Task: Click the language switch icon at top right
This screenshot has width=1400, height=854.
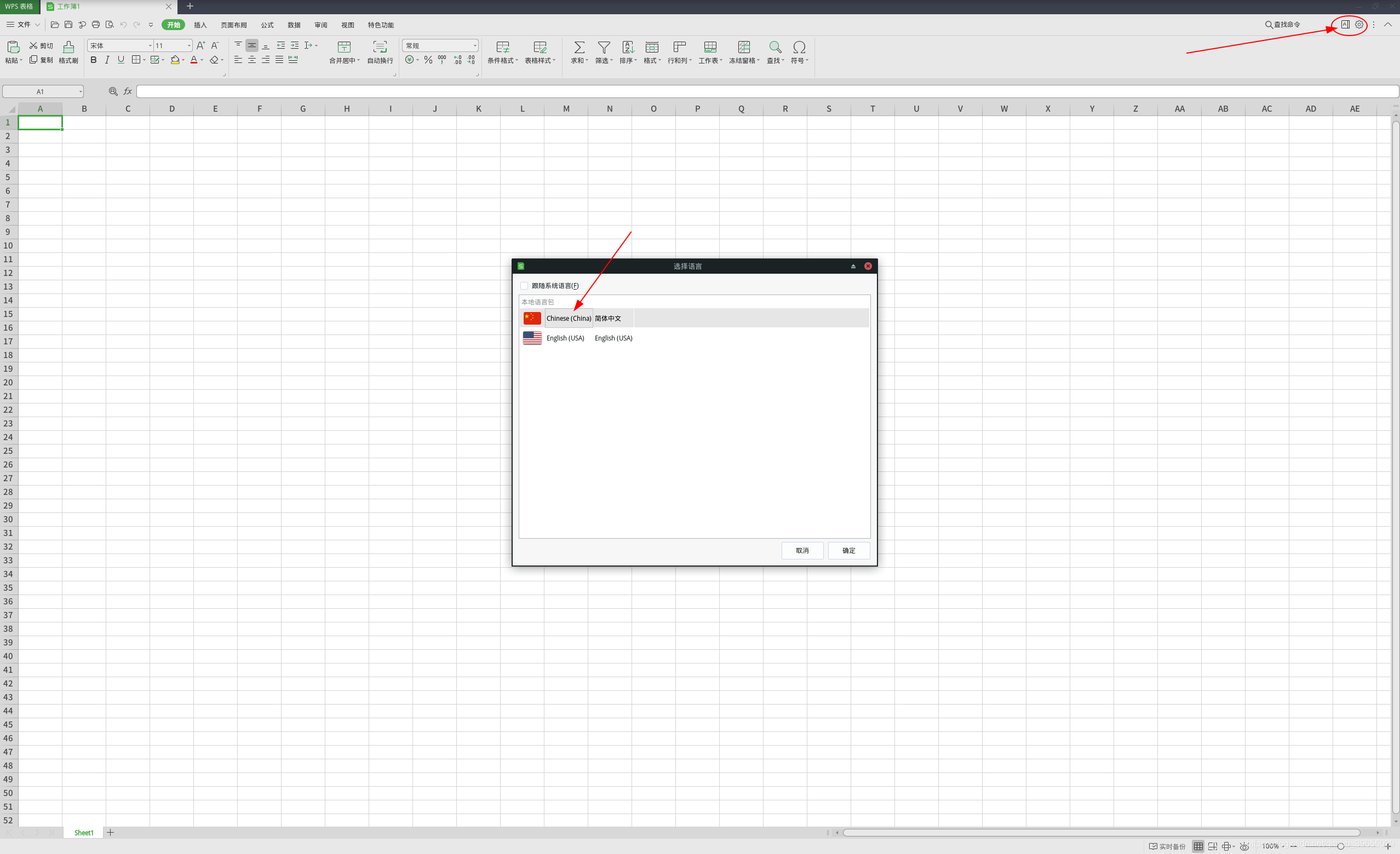Action: tap(1345, 25)
